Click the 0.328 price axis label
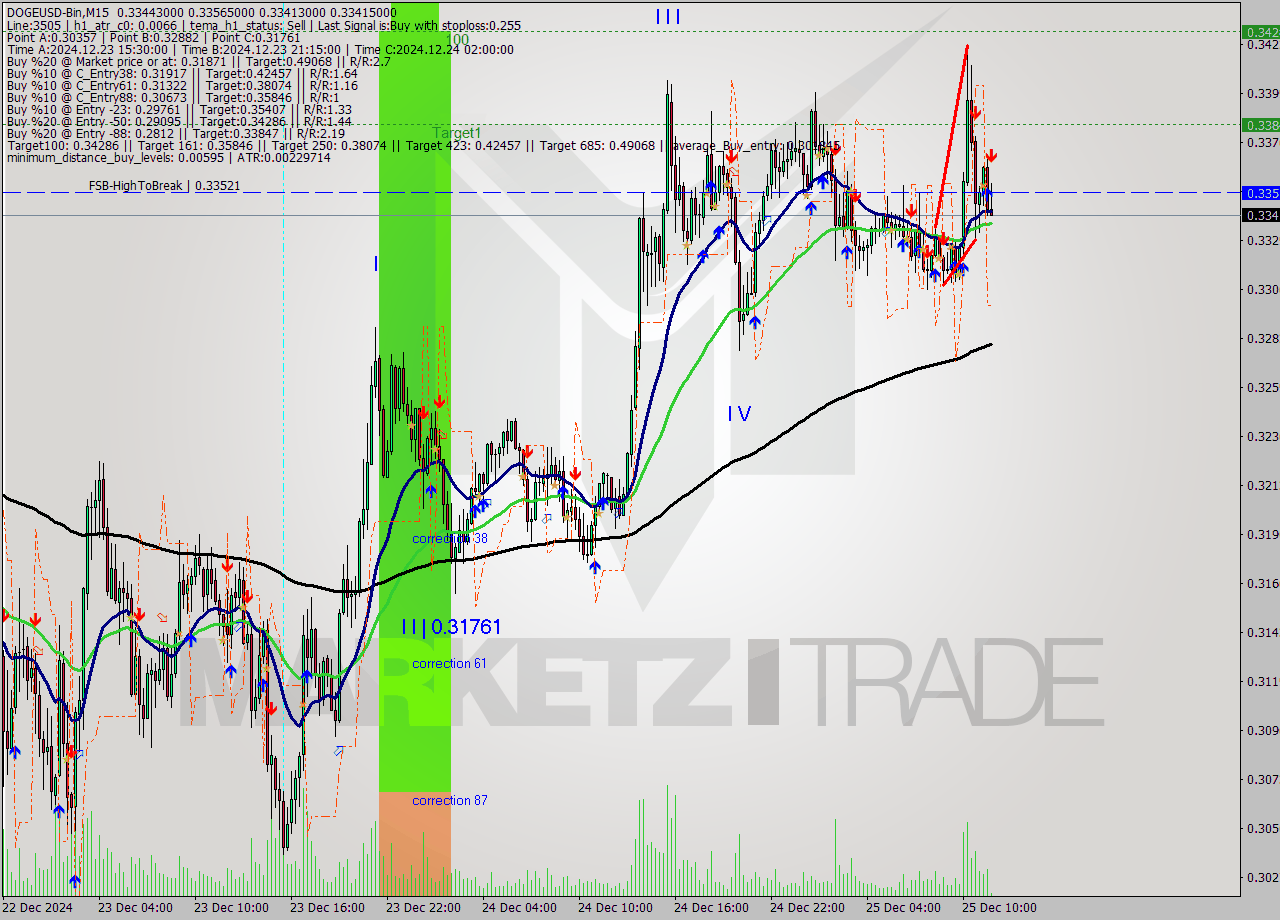Screen dimensions: 1280x920 click(x=1262, y=338)
